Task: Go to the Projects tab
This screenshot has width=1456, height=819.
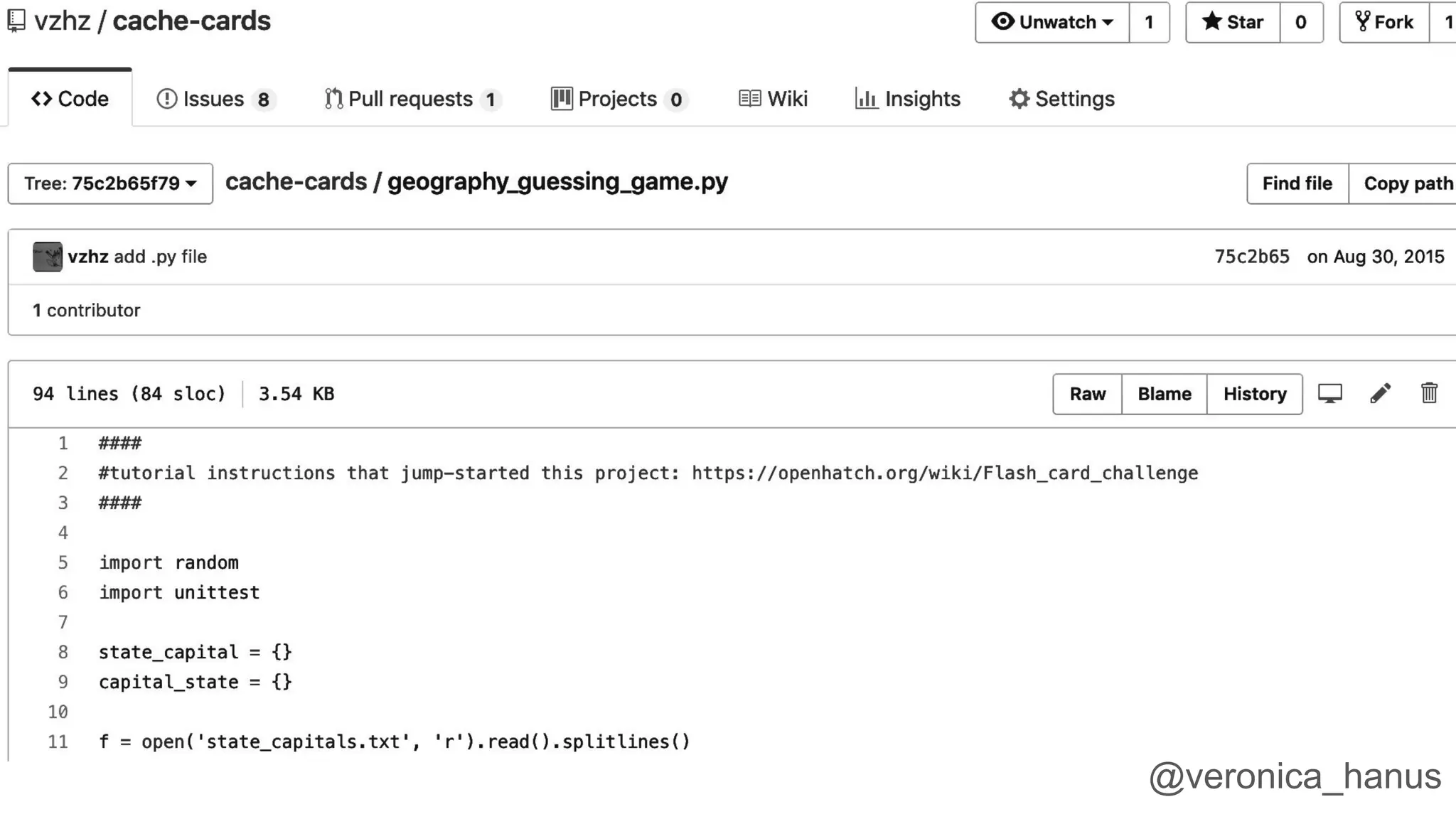Action: [618, 100]
